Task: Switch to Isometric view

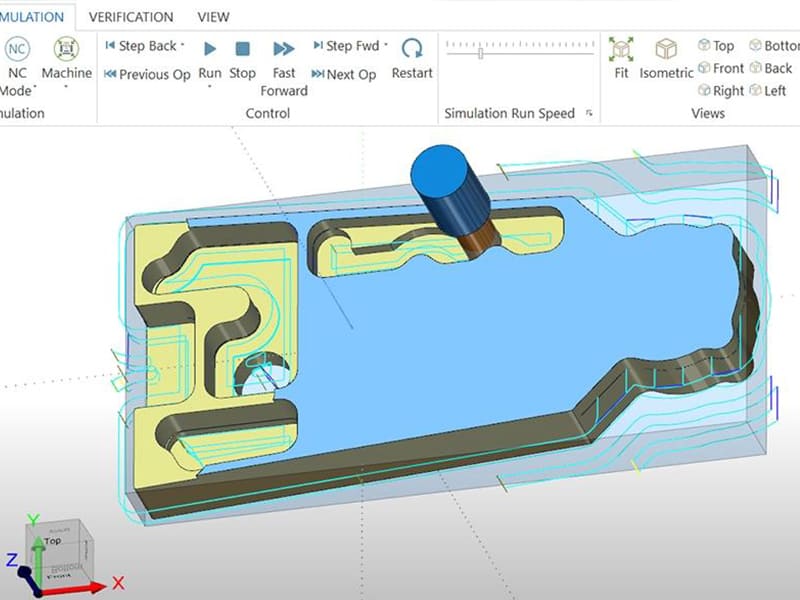Action: click(x=666, y=59)
